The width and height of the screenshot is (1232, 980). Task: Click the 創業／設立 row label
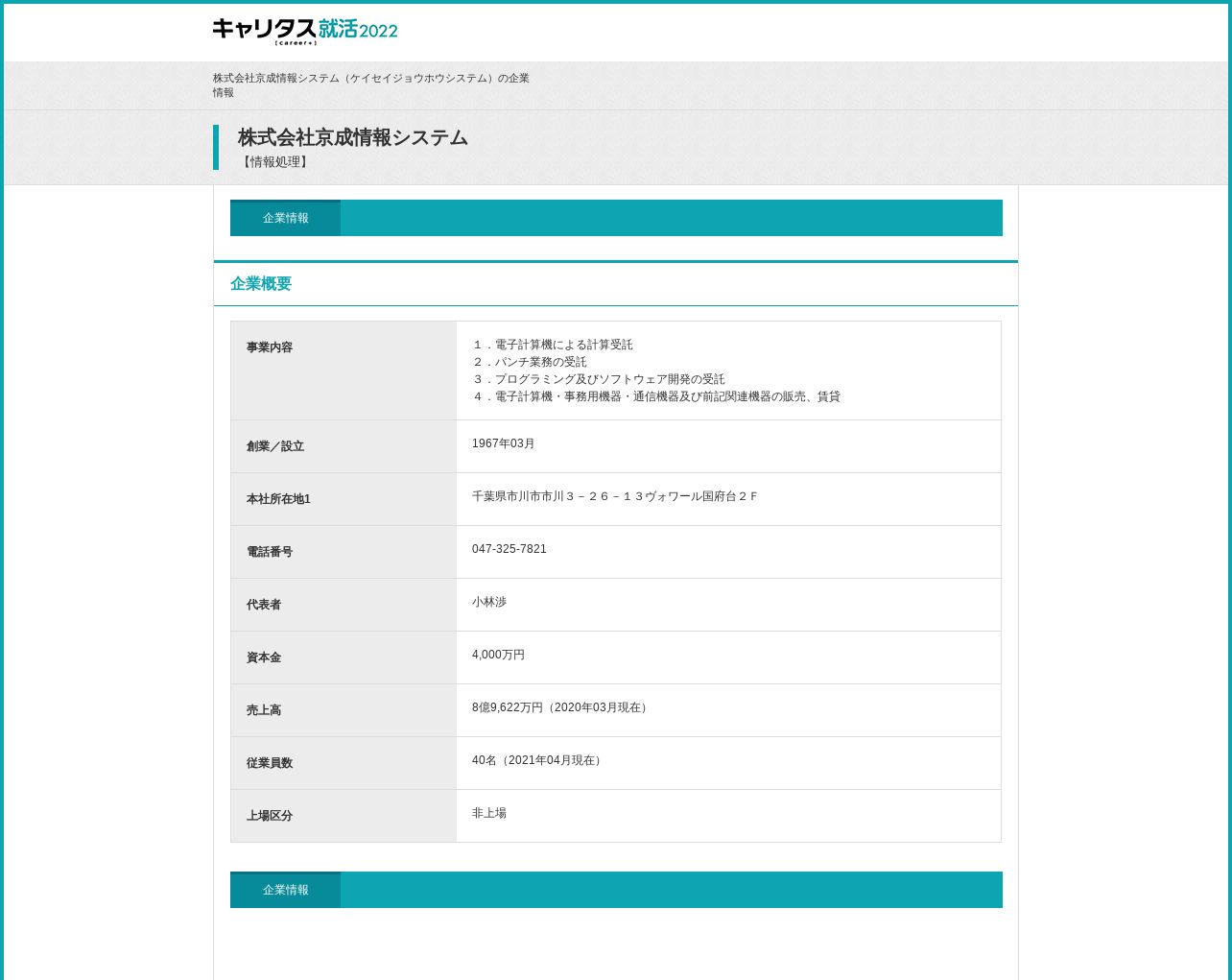[275, 446]
